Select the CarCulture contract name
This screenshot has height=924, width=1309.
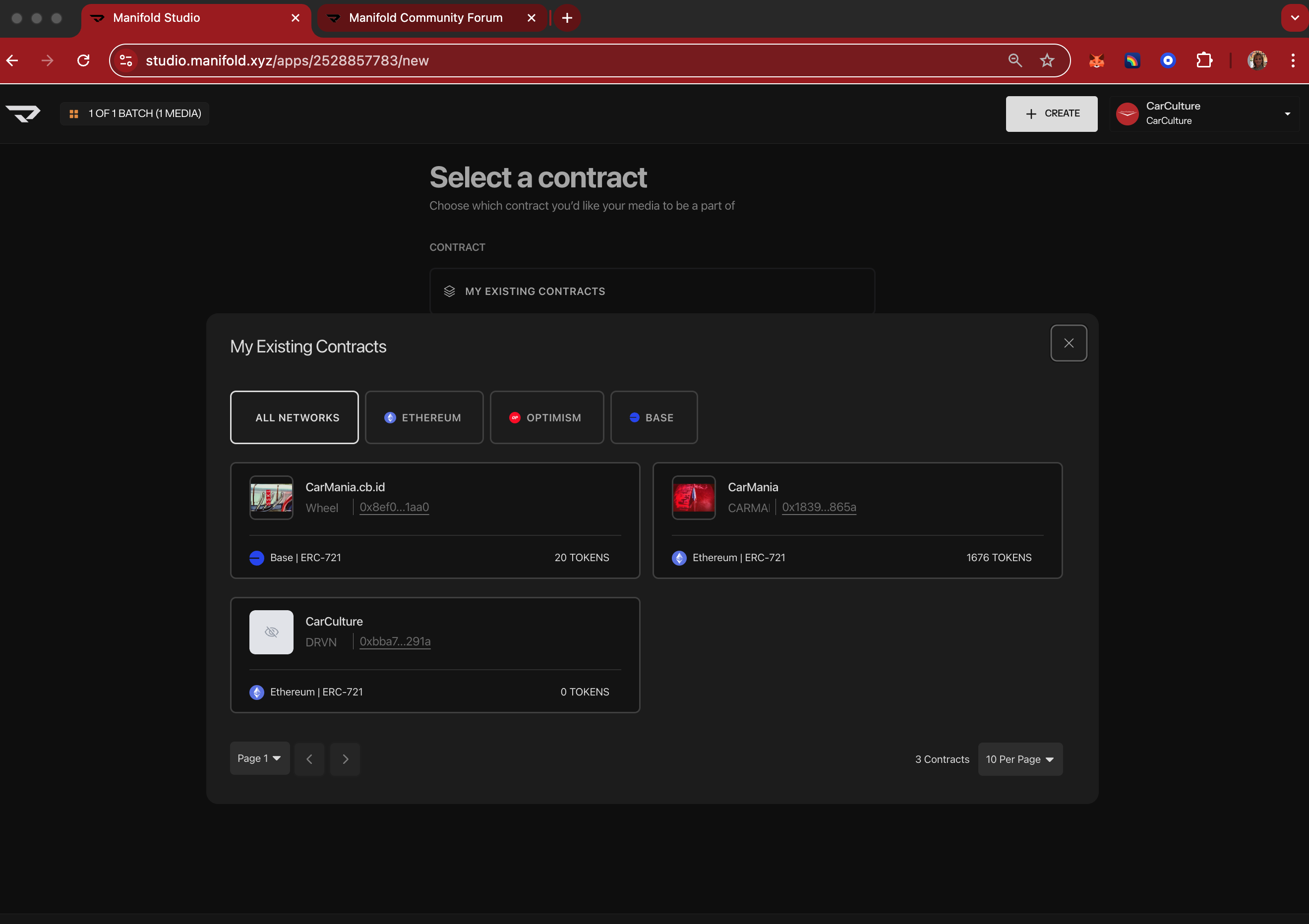[x=334, y=621]
